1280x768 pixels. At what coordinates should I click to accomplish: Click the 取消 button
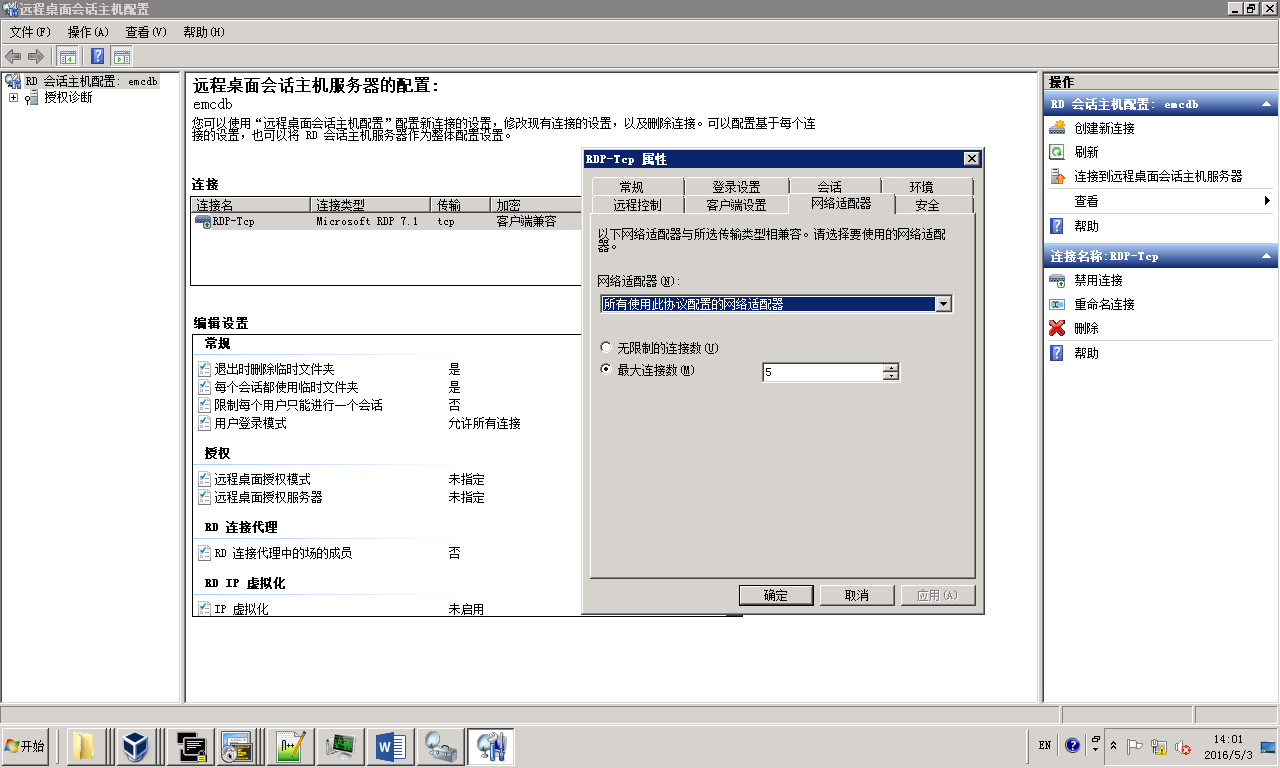[x=857, y=595]
